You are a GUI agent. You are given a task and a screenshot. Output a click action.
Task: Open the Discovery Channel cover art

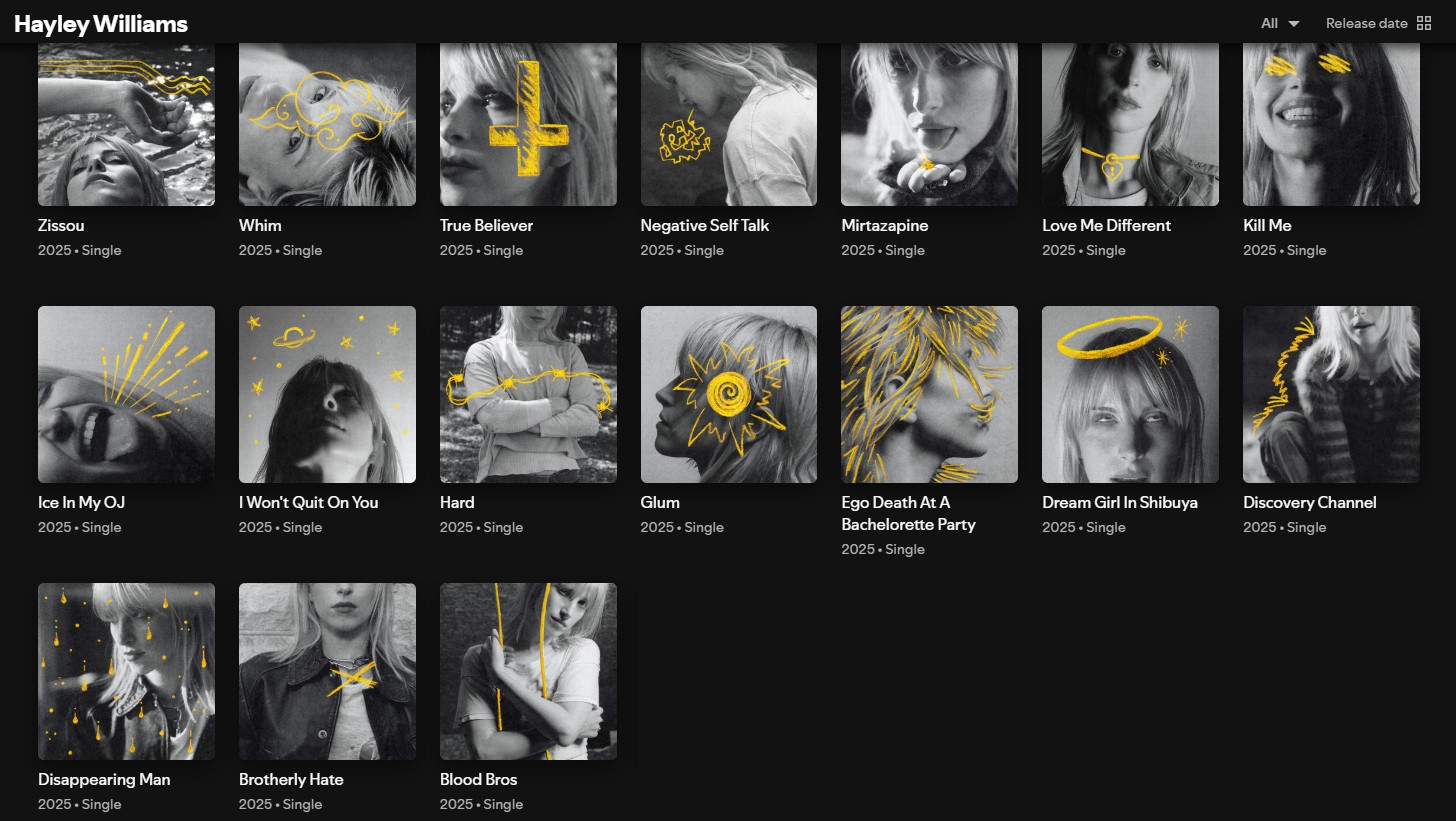1331,394
